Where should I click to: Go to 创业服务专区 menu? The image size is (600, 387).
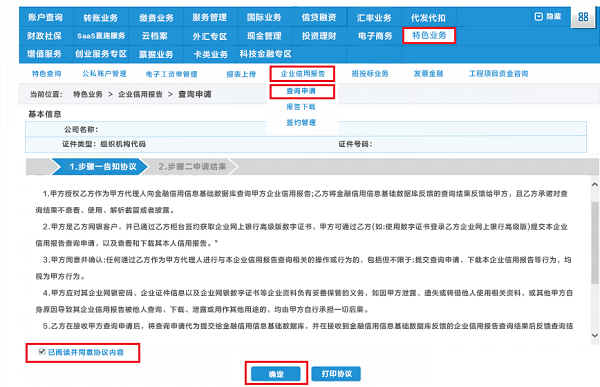101,54
